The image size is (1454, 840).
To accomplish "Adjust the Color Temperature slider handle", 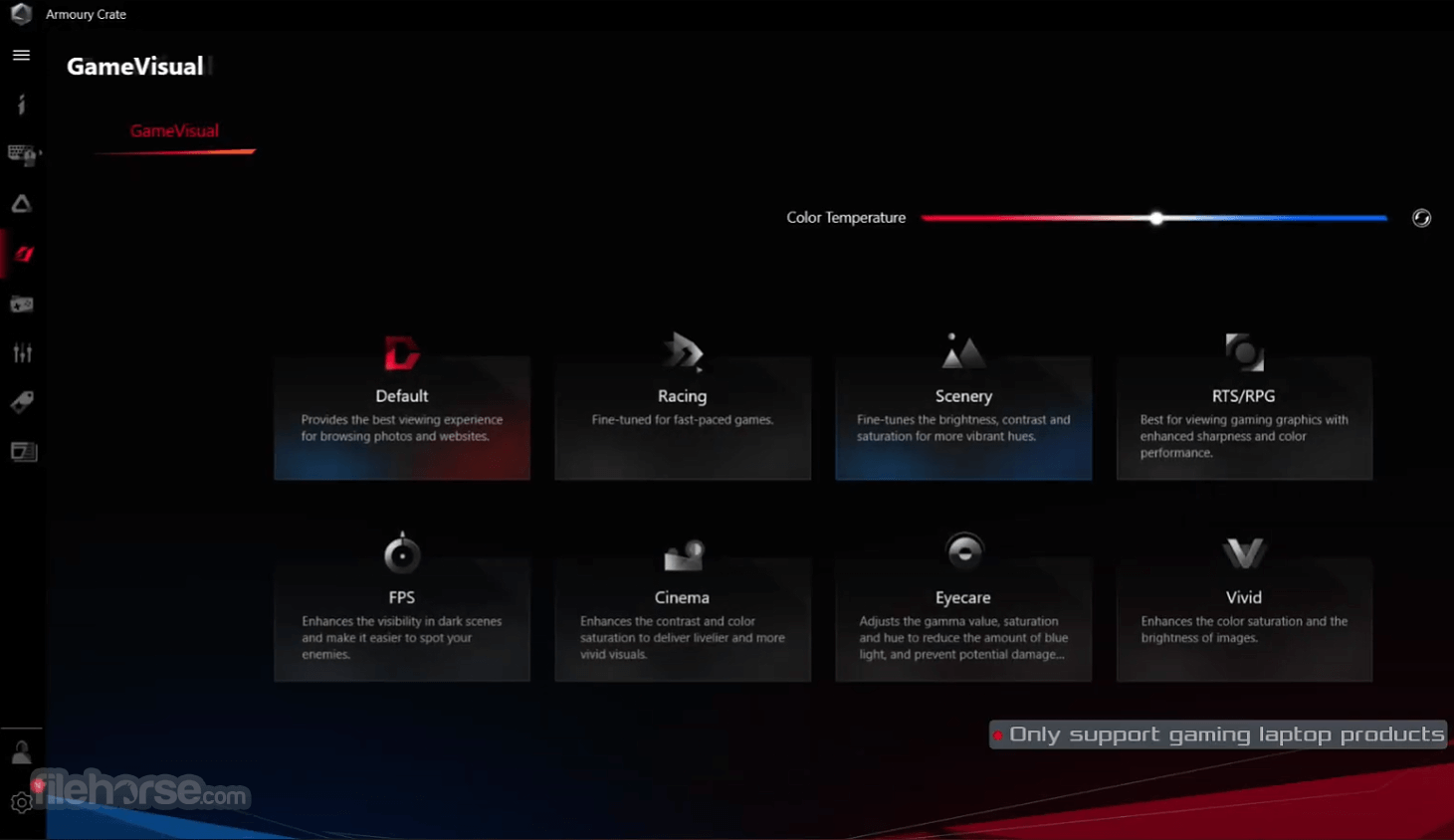I will click(1156, 218).
